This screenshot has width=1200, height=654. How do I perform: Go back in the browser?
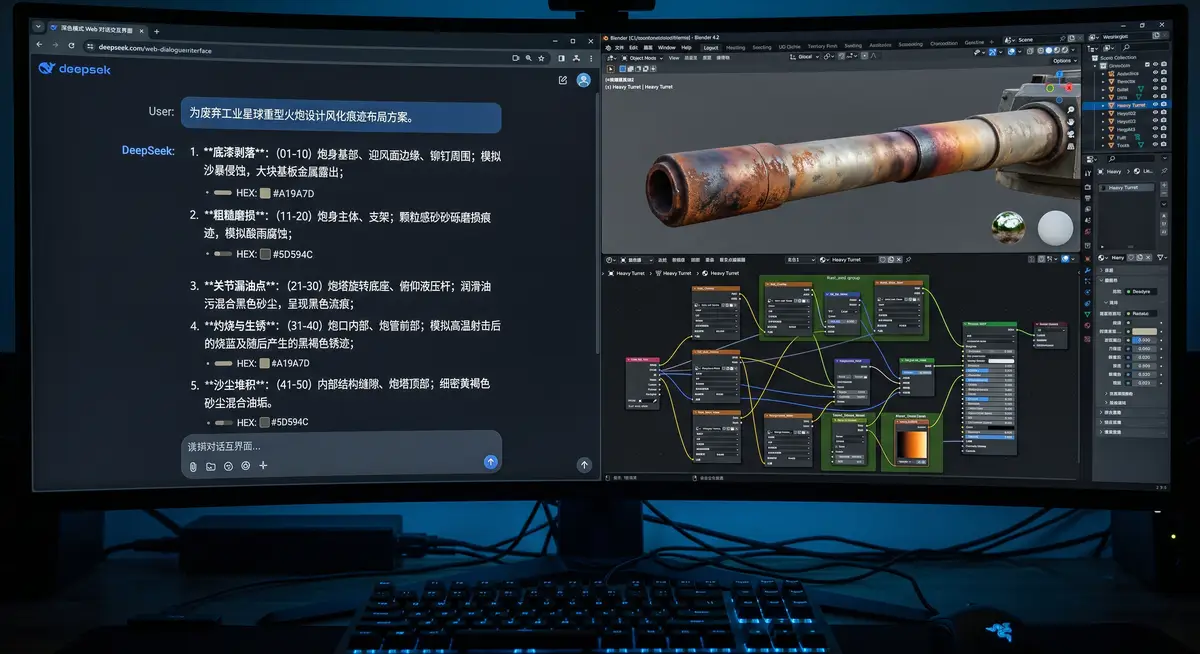40,46
